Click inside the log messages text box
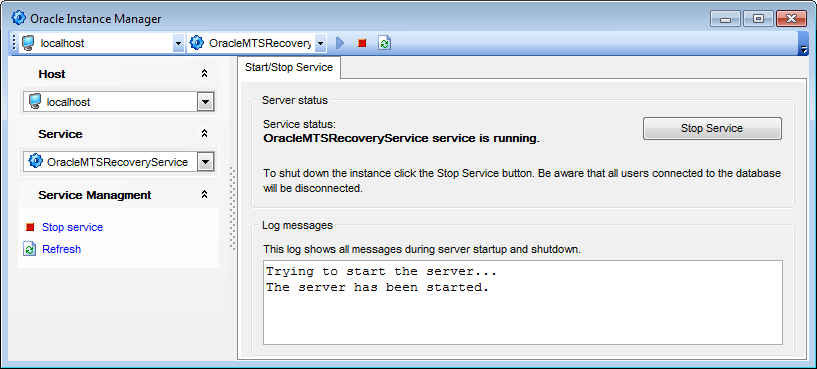This screenshot has height=369, width=817. click(523, 303)
